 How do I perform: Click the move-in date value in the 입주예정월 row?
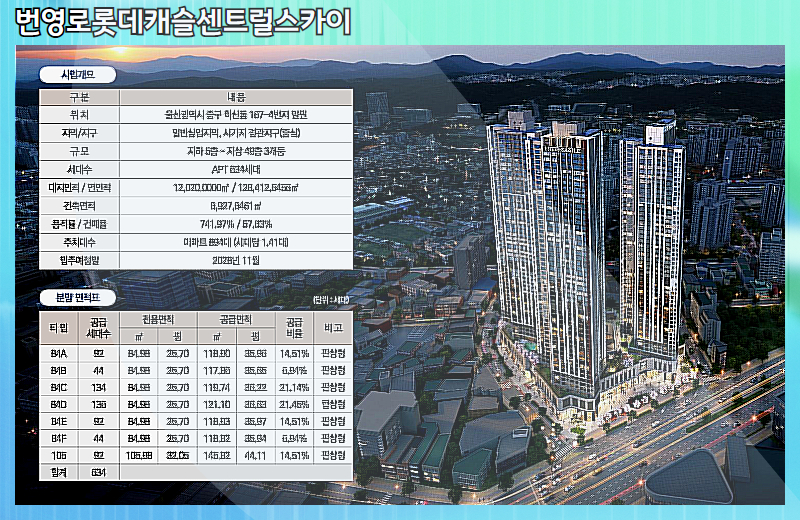click(x=236, y=260)
